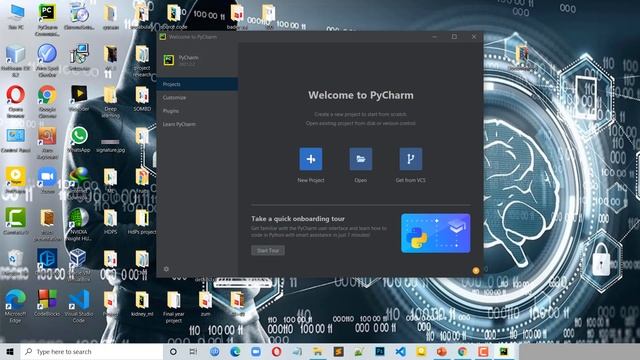
Task: Click the Get from VCS branch icon
Action: coord(411,159)
